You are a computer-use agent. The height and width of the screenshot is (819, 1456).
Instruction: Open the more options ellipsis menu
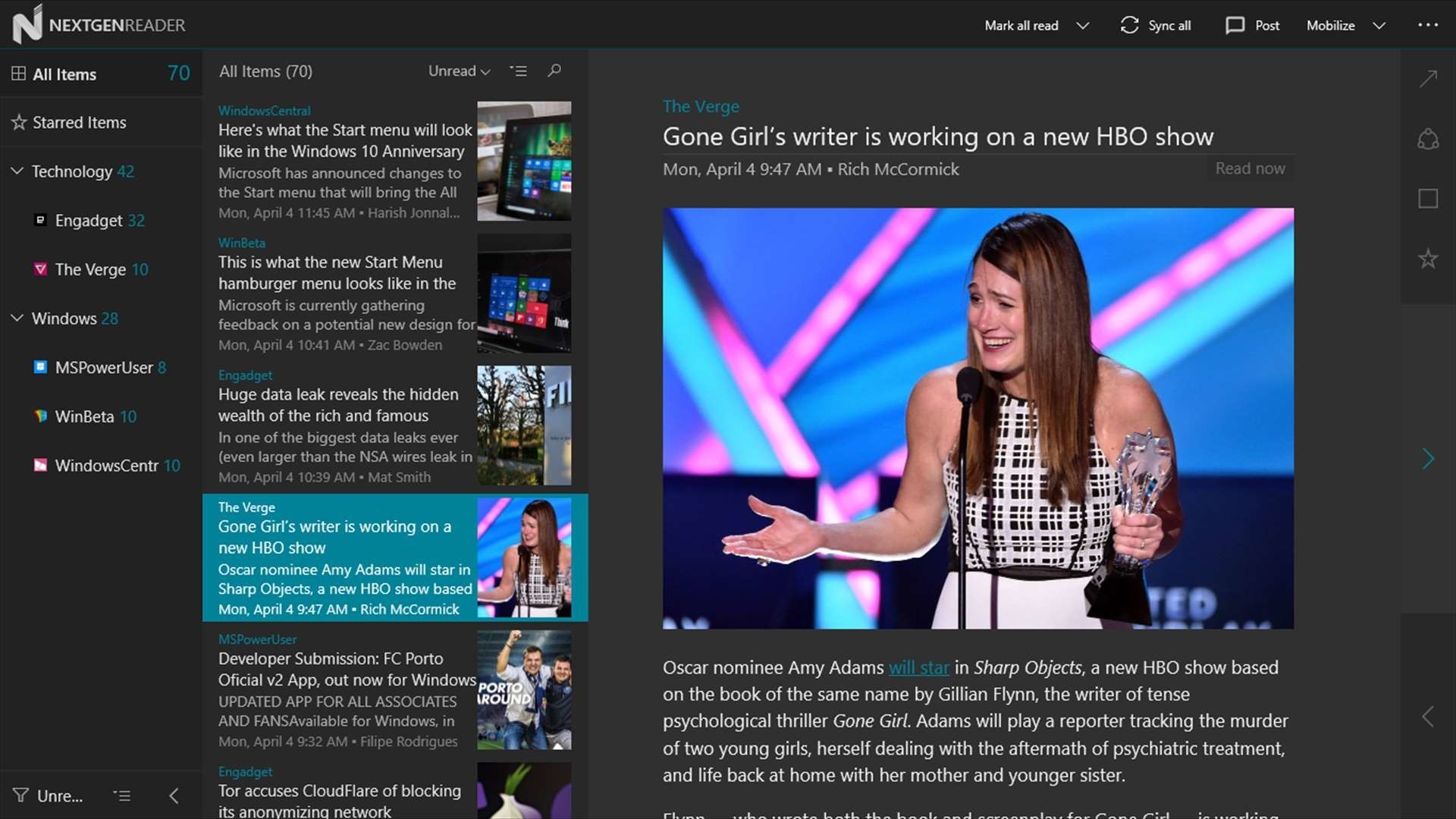point(1428,25)
